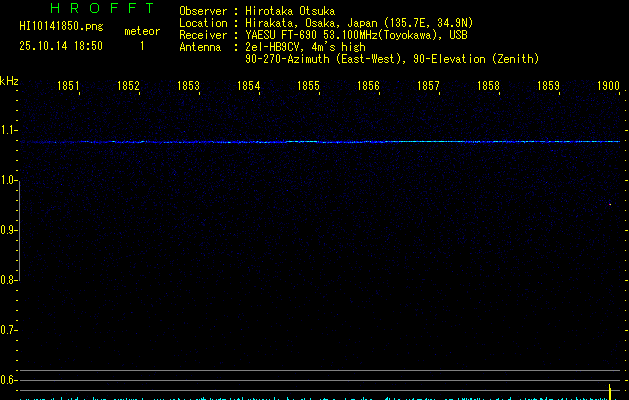629x400 pixels.
Task: Select the 1851 time marker
Action: 68,87
